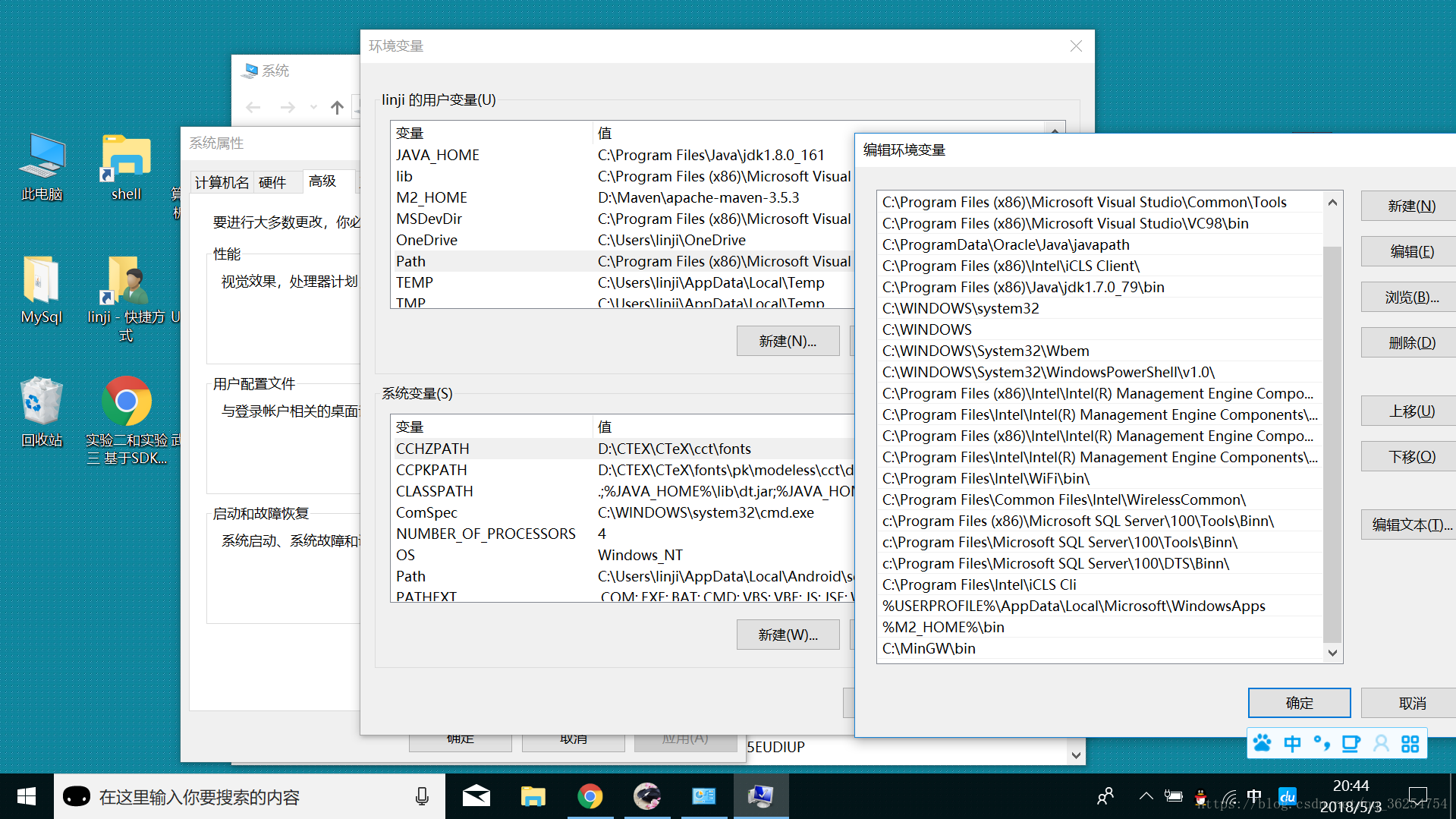The width and height of the screenshot is (1456, 819).
Task: Select NUMBER_OF_PROCESSORS system variable row
Action: click(x=622, y=534)
